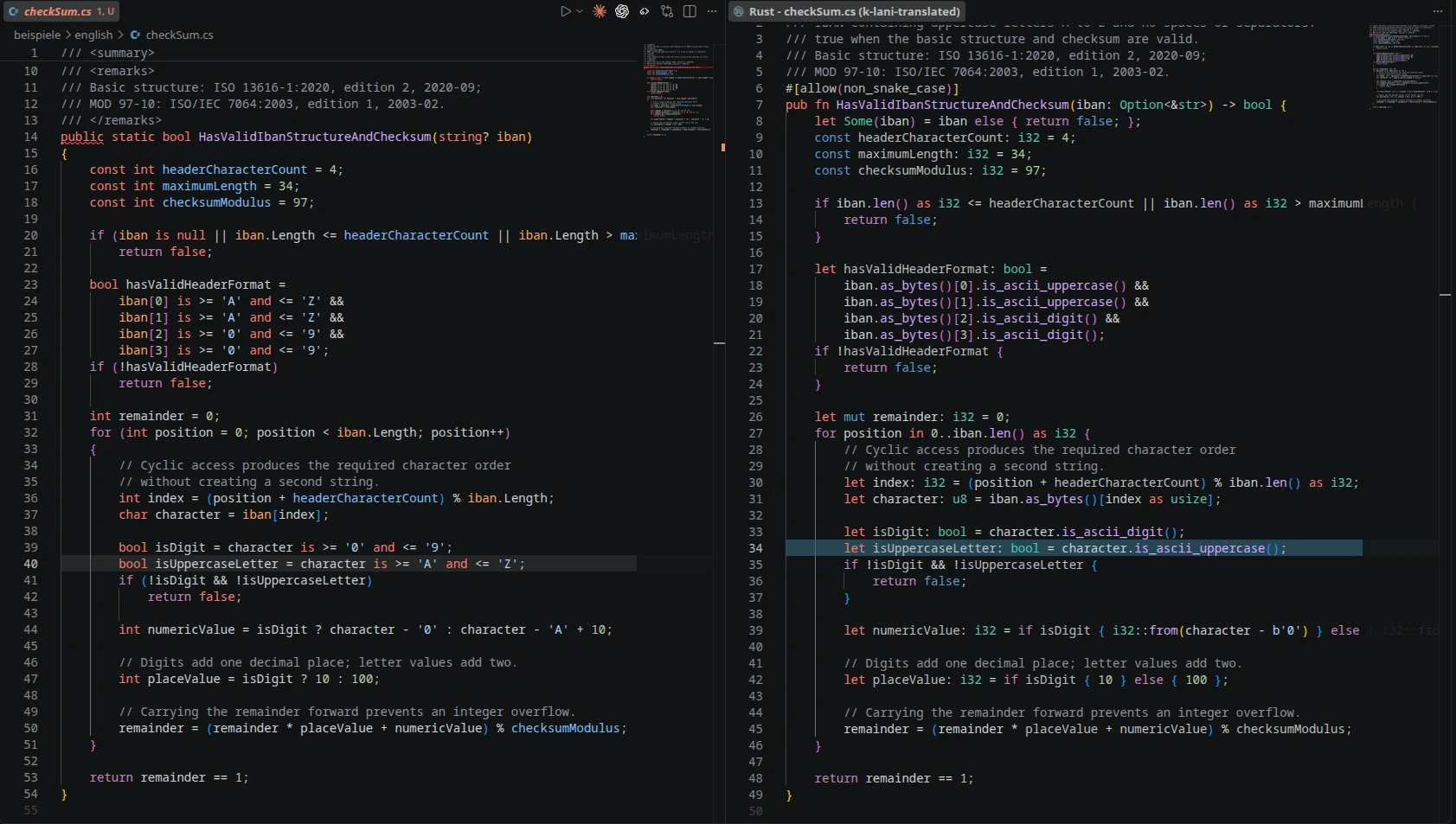Click 'let mut remainder: i32 = 0;' in Rust
The width and height of the screenshot is (1456, 824).
click(x=913, y=417)
